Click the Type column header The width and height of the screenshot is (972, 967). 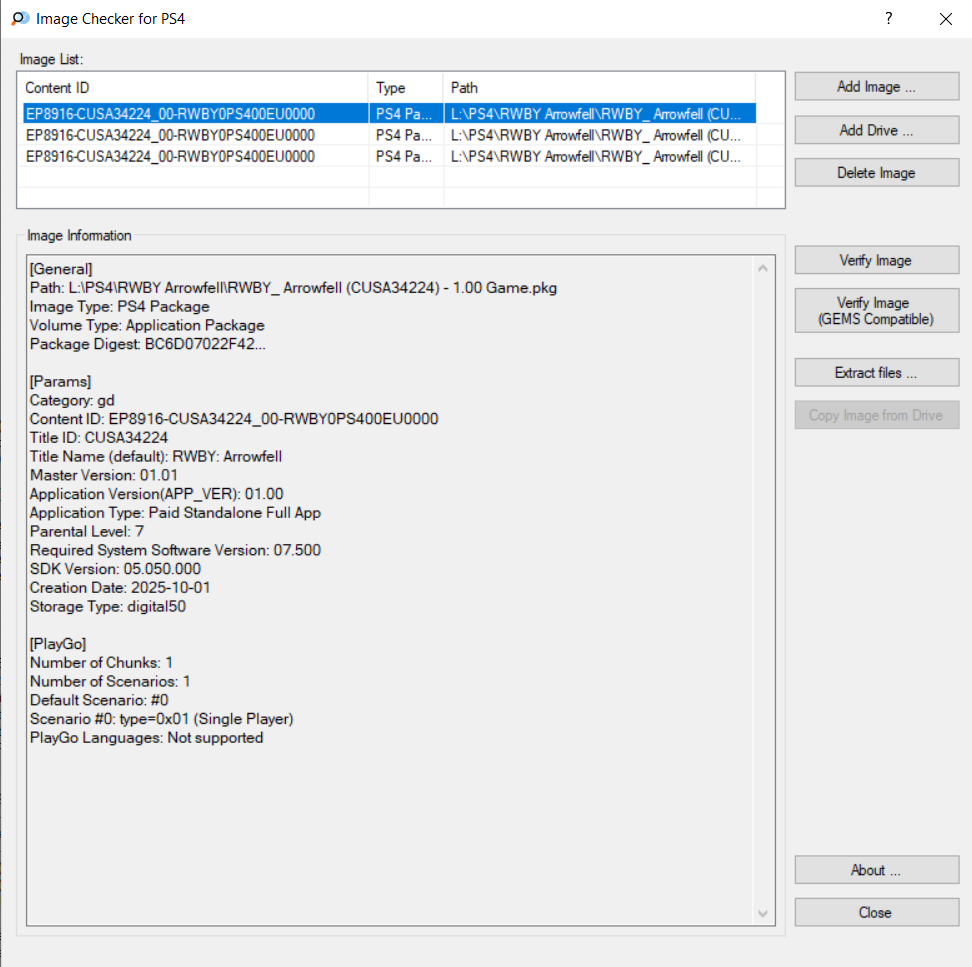[405, 88]
